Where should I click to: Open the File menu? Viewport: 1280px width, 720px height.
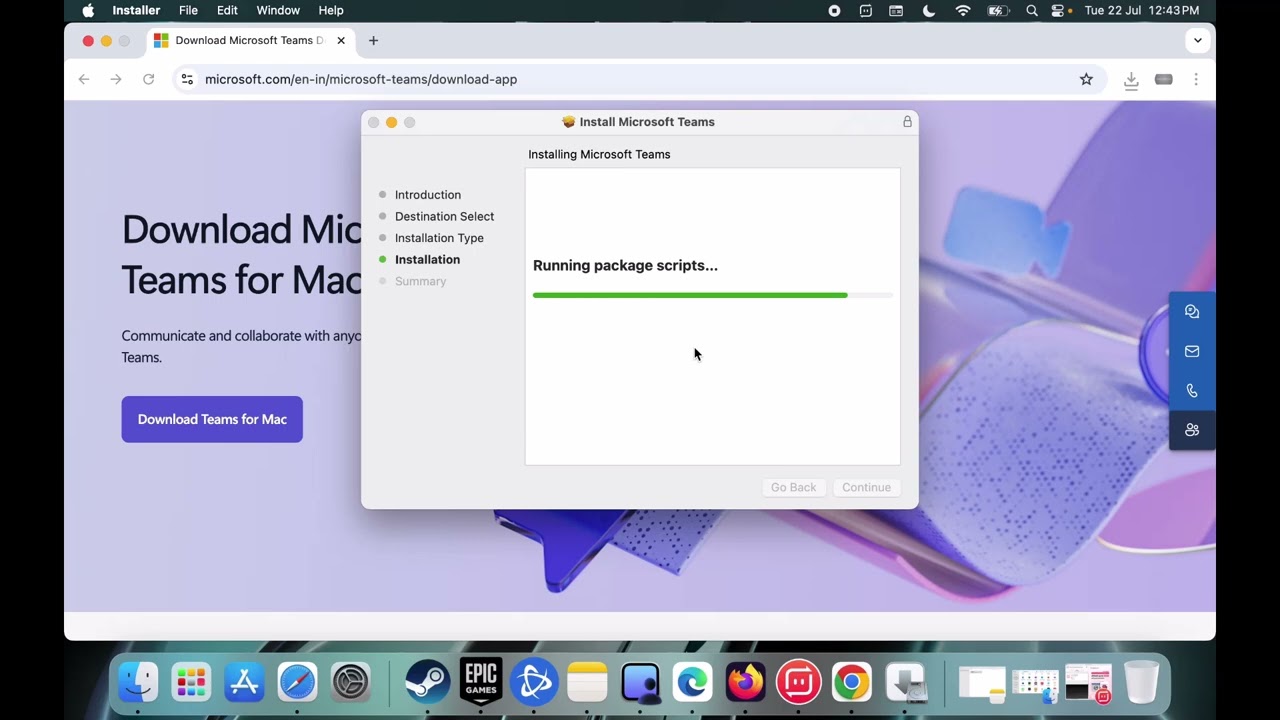(x=188, y=10)
